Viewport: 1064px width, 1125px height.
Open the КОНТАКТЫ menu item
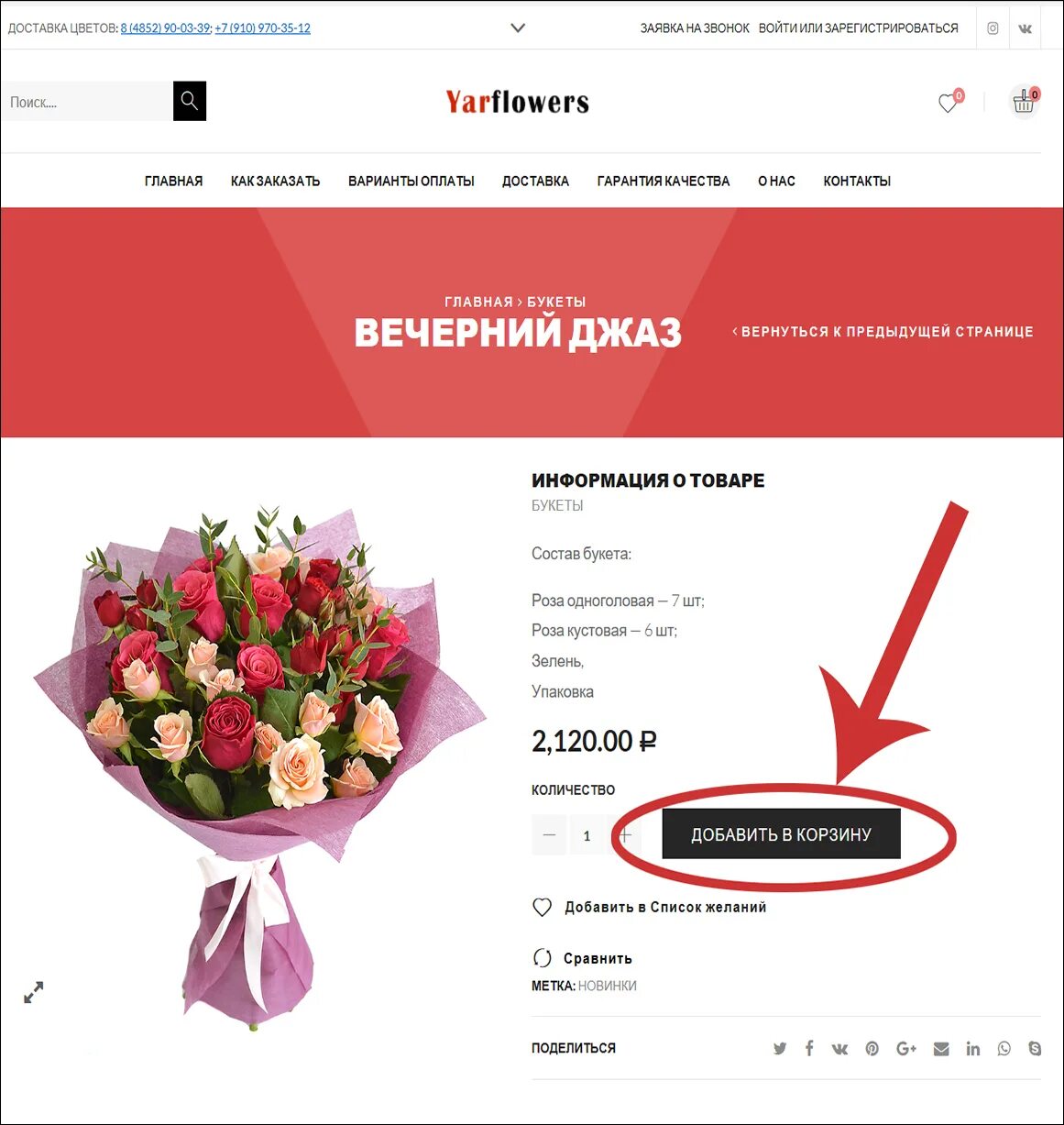(x=857, y=182)
